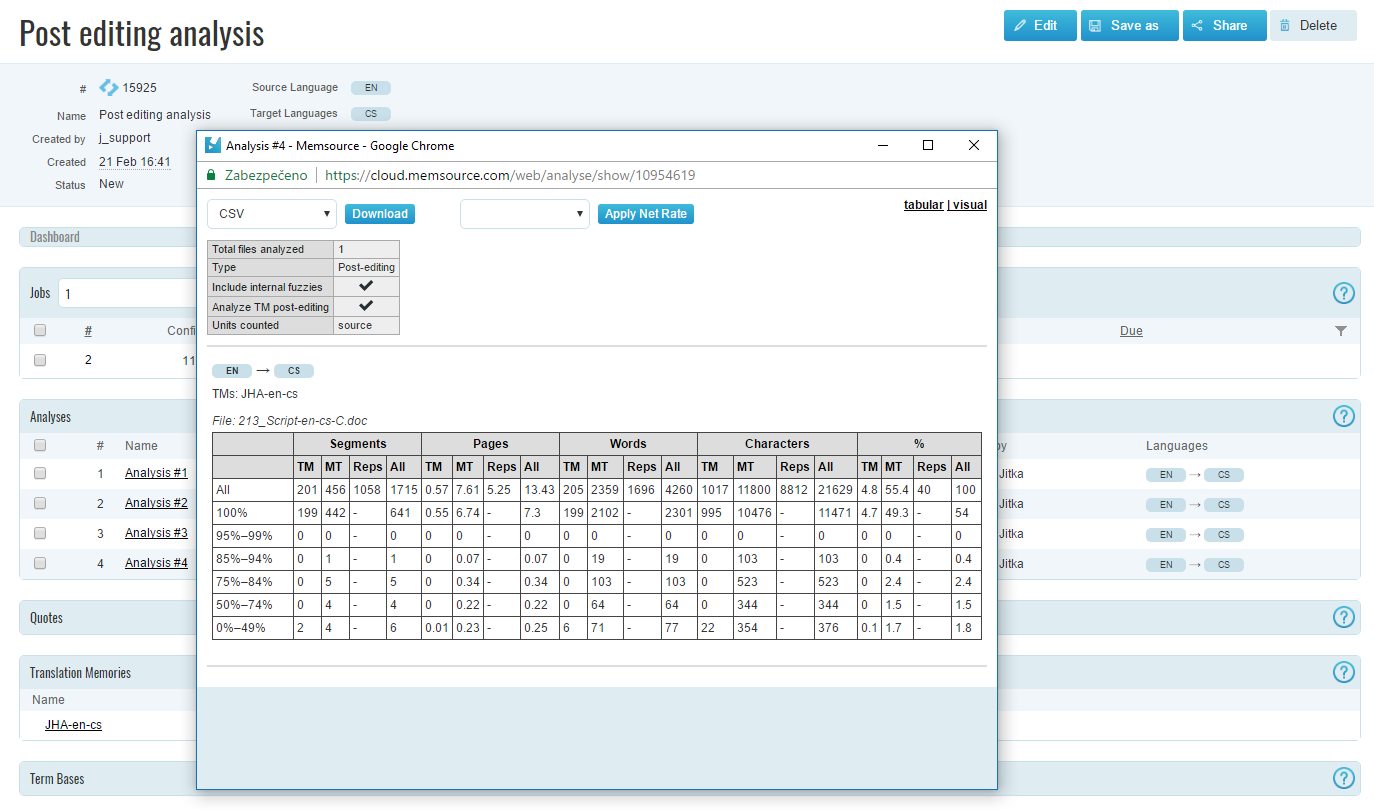Toggle the select-all checkbox in the Analyses header
This screenshot has width=1374, height=811.
pyautogui.click(x=39, y=445)
